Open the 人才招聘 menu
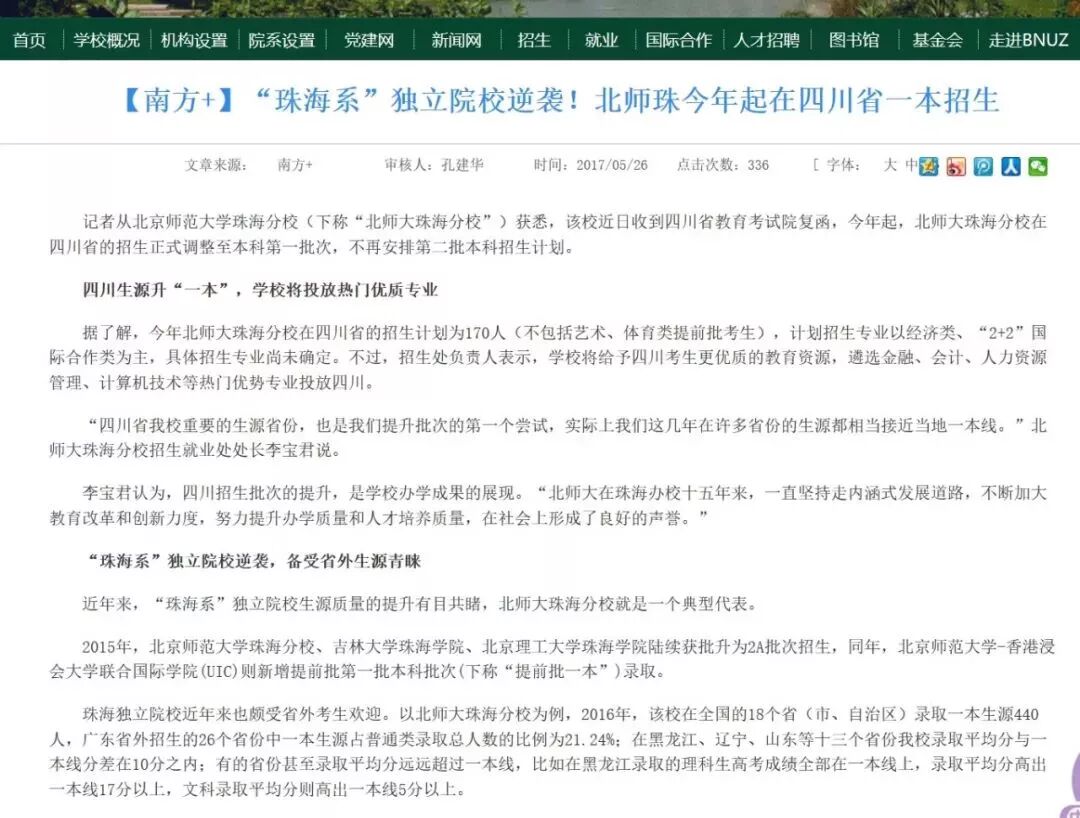 (767, 40)
